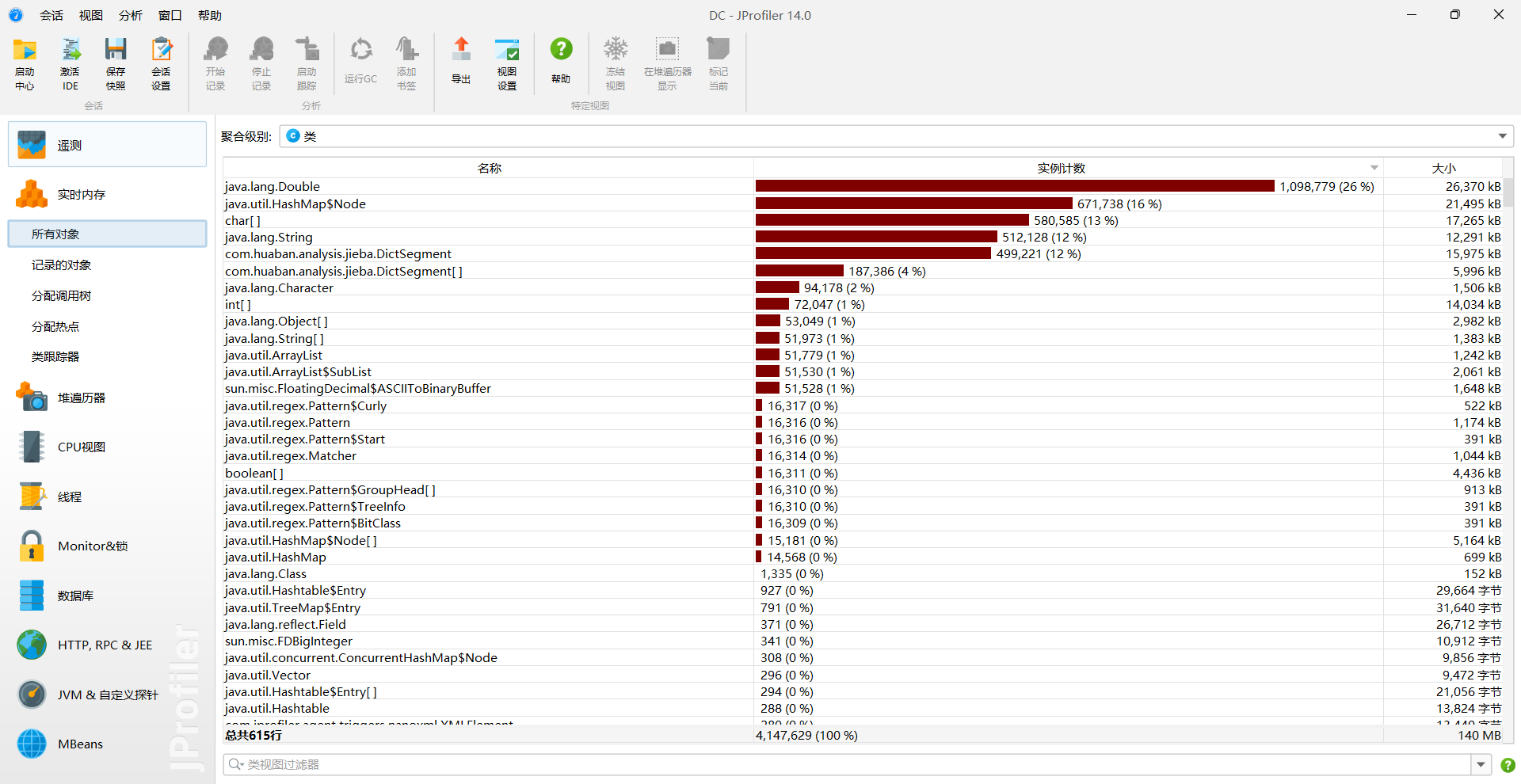Click Show in Heap Walker (在堆遍历器显示) icon

(x=667, y=63)
